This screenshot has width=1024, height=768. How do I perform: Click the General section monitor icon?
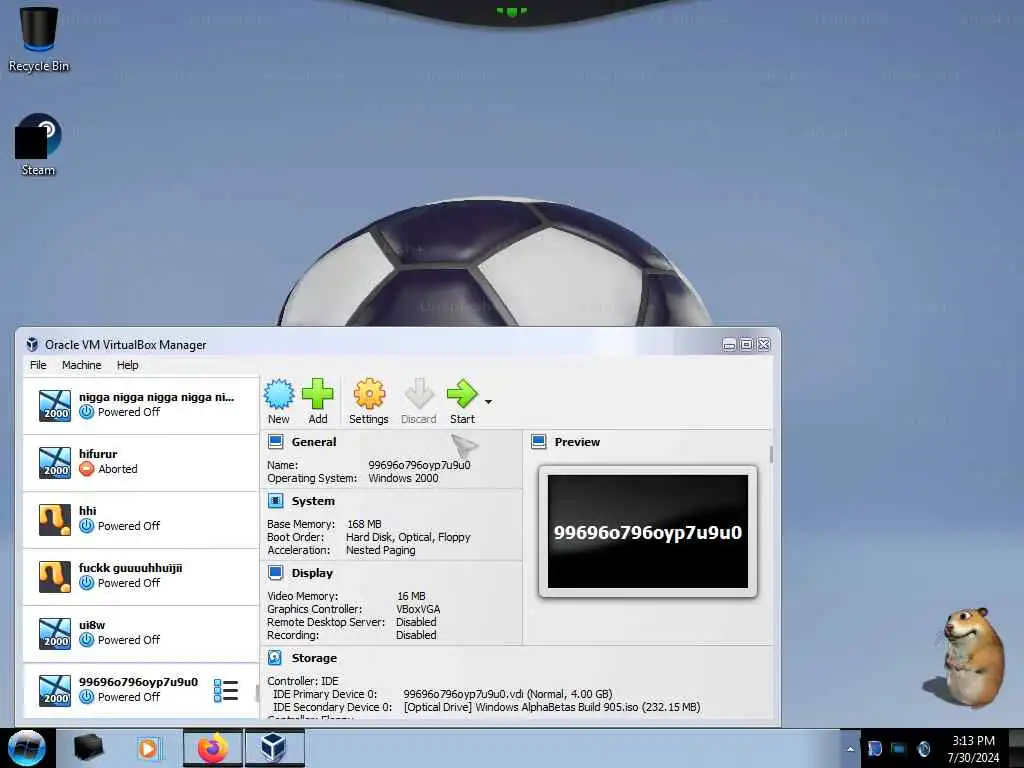click(276, 442)
